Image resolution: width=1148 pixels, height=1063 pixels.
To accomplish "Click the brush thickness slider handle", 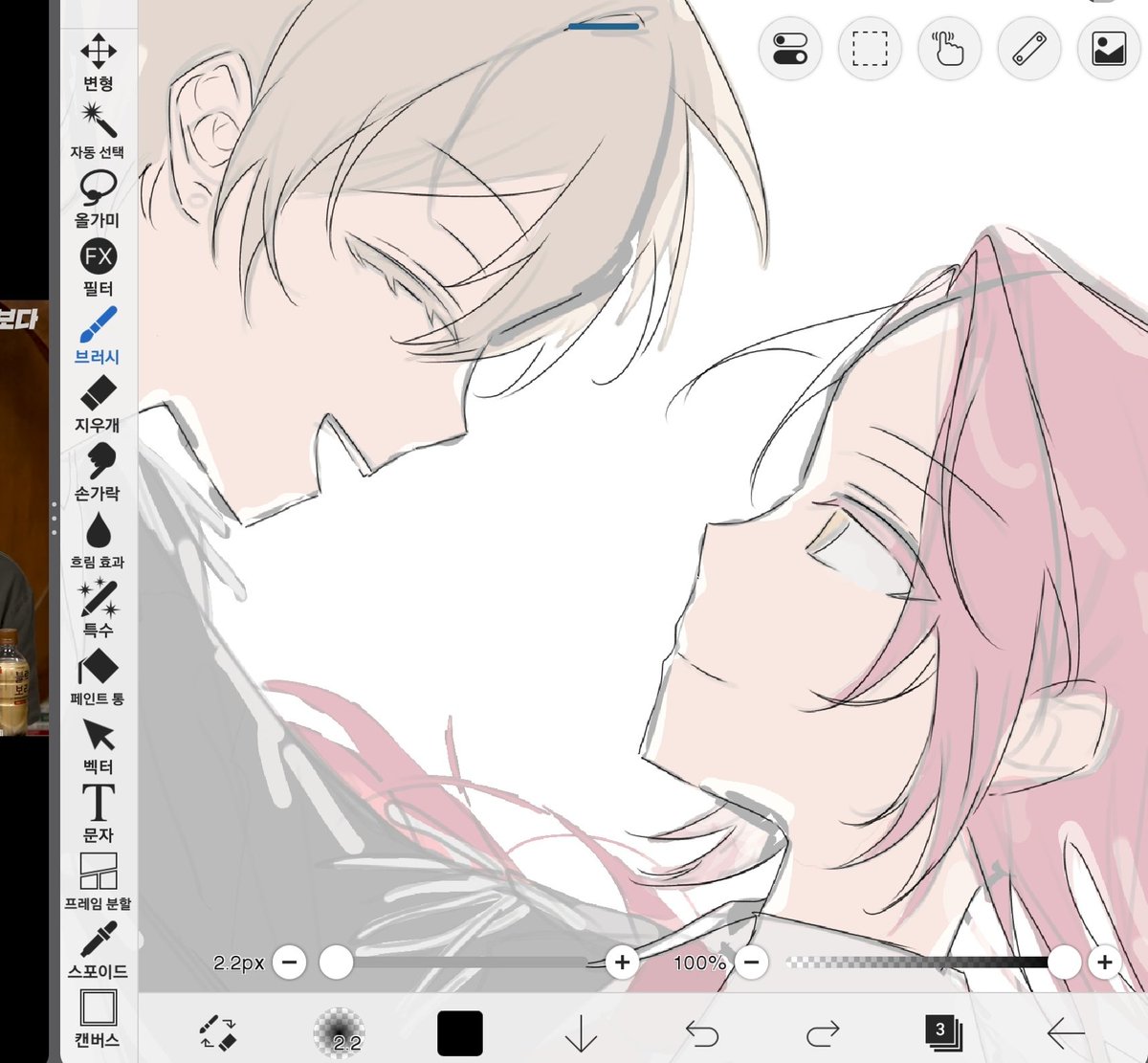I will [336, 963].
